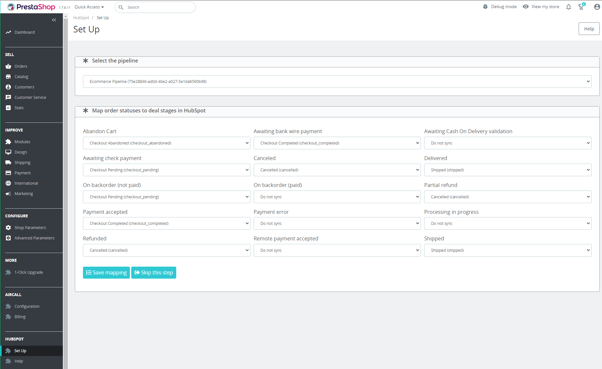Click the Payment card icon
Image resolution: width=602 pixels, height=369 pixels.
[x=8, y=173]
